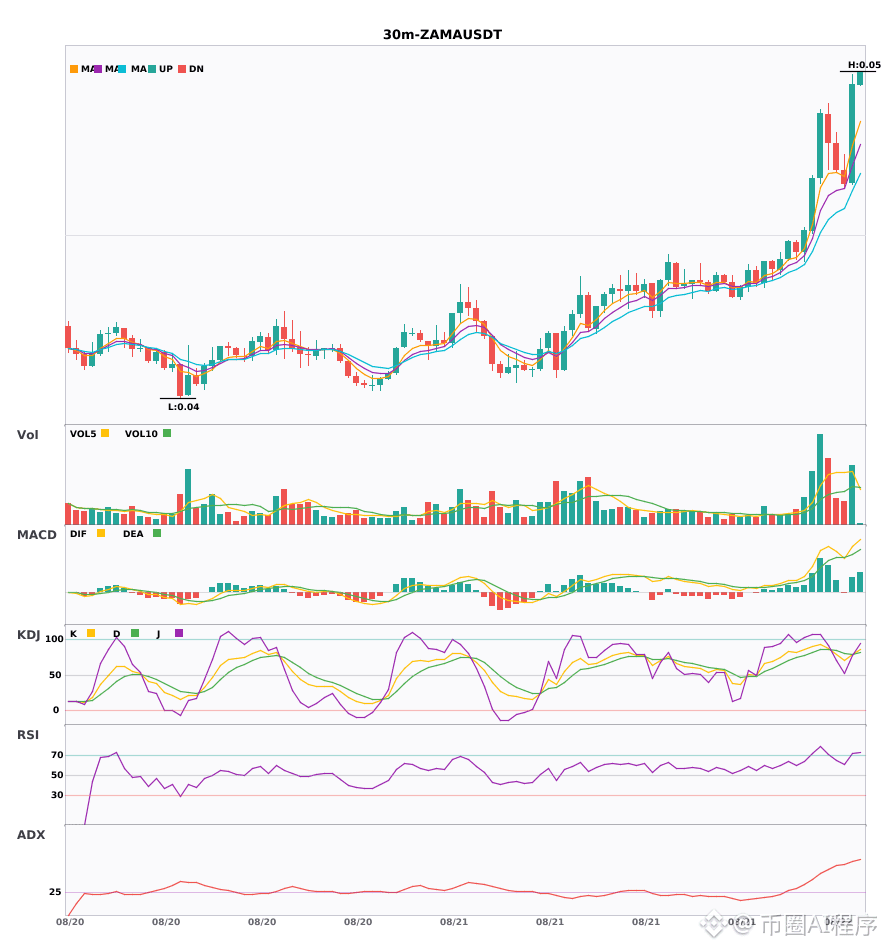Click the yellow VOL5 swatch
The width and height of the screenshot is (885, 950).
pos(105,433)
